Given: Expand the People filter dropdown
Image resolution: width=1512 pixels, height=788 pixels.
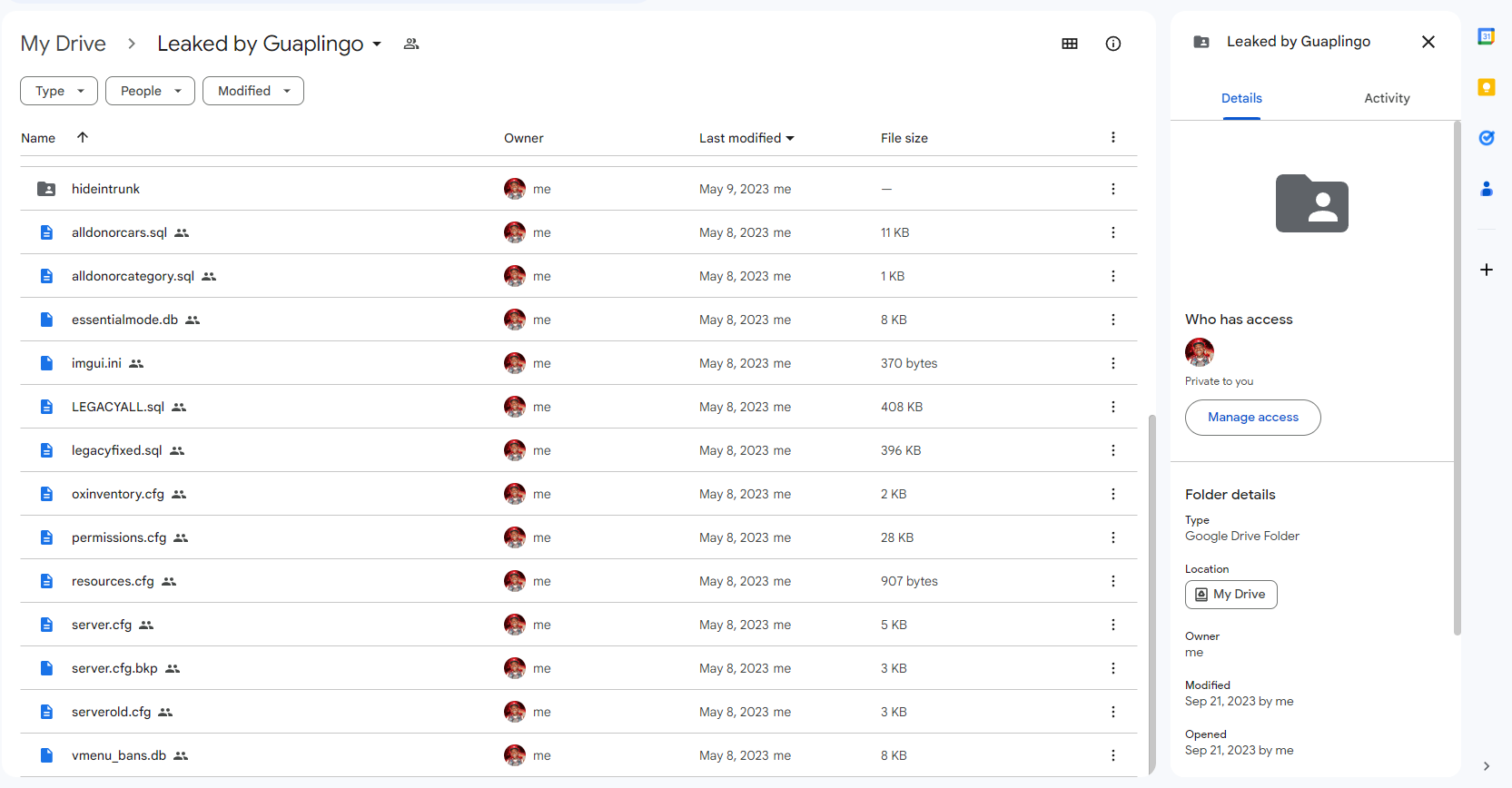Looking at the screenshot, I should point(150,91).
